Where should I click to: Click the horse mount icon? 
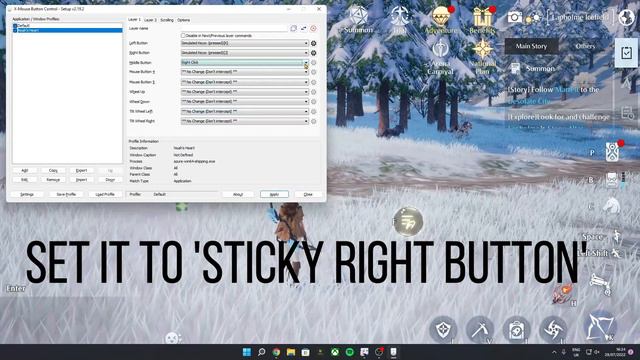pos(611,205)
